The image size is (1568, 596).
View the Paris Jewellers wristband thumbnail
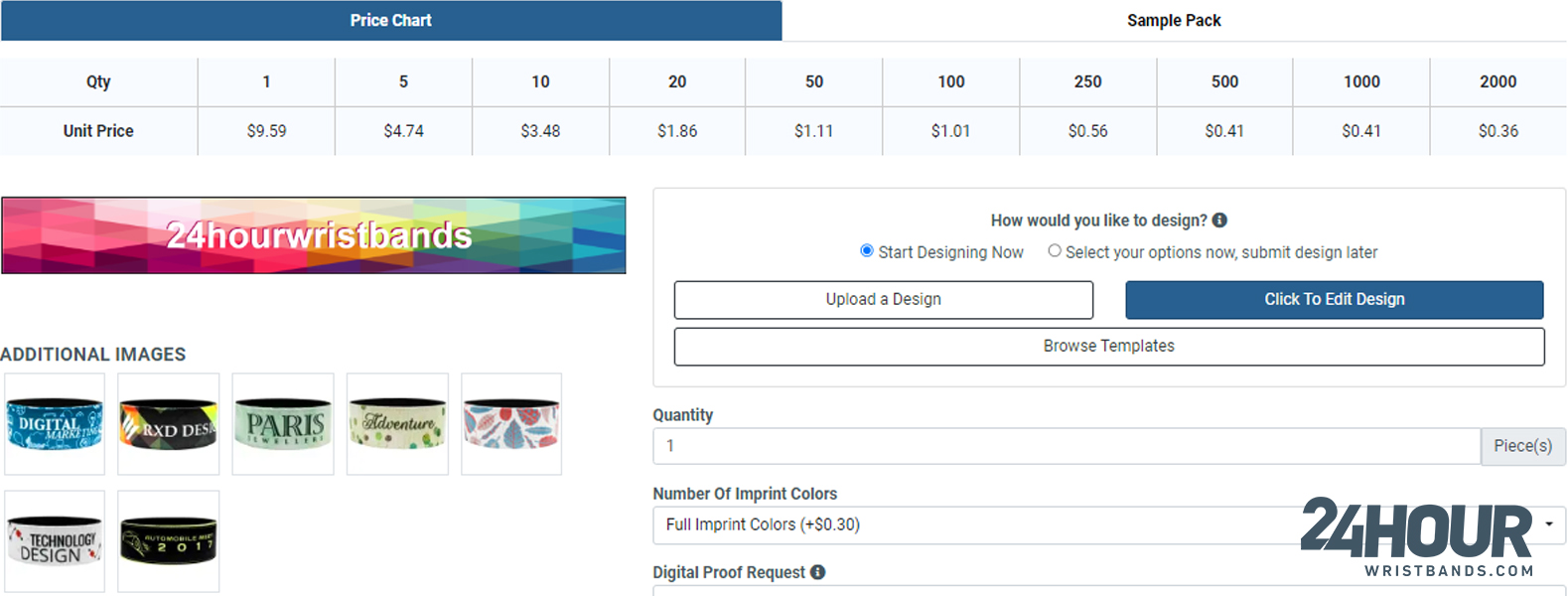[283, 424]
